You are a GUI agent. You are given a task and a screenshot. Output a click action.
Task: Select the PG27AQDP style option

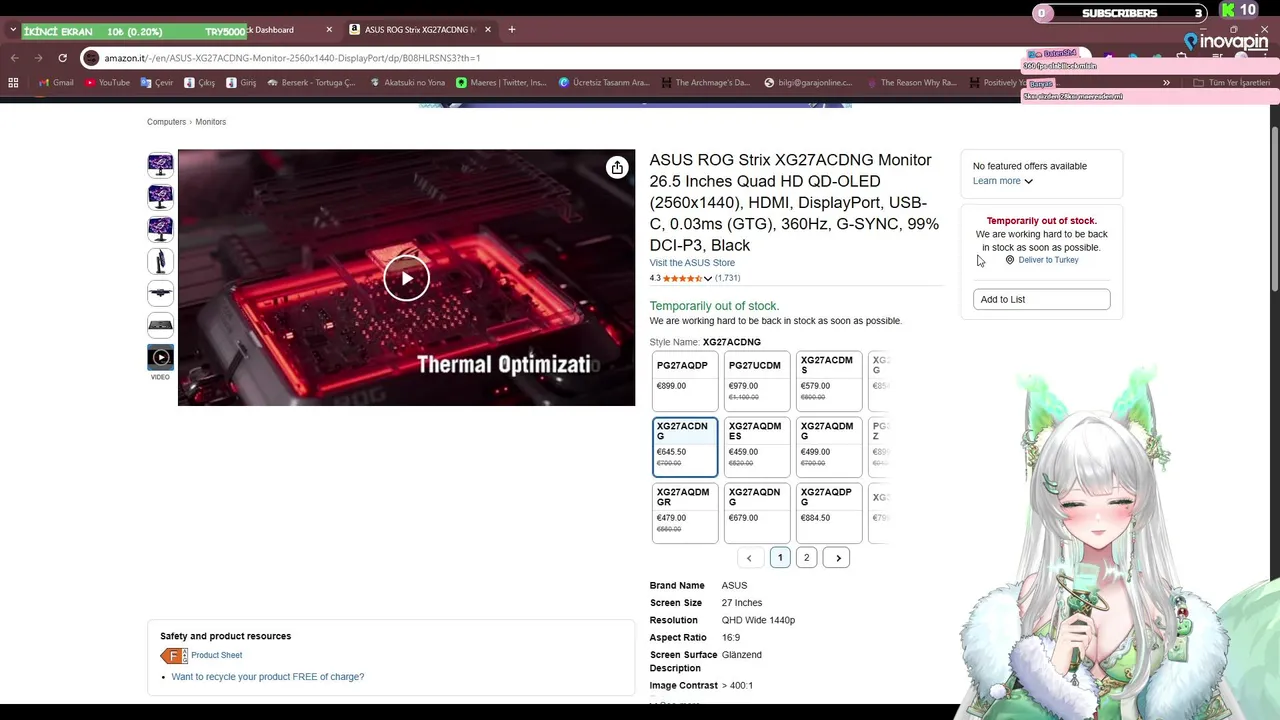(685, 381)
